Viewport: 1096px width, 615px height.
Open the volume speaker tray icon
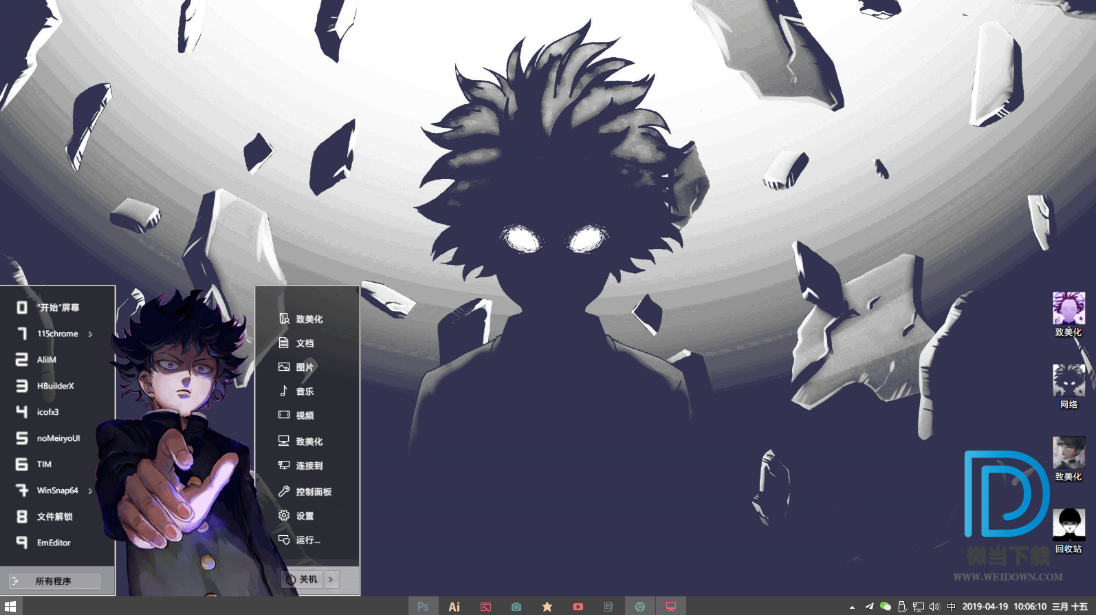pyautogui.click(x=934, y=607)
